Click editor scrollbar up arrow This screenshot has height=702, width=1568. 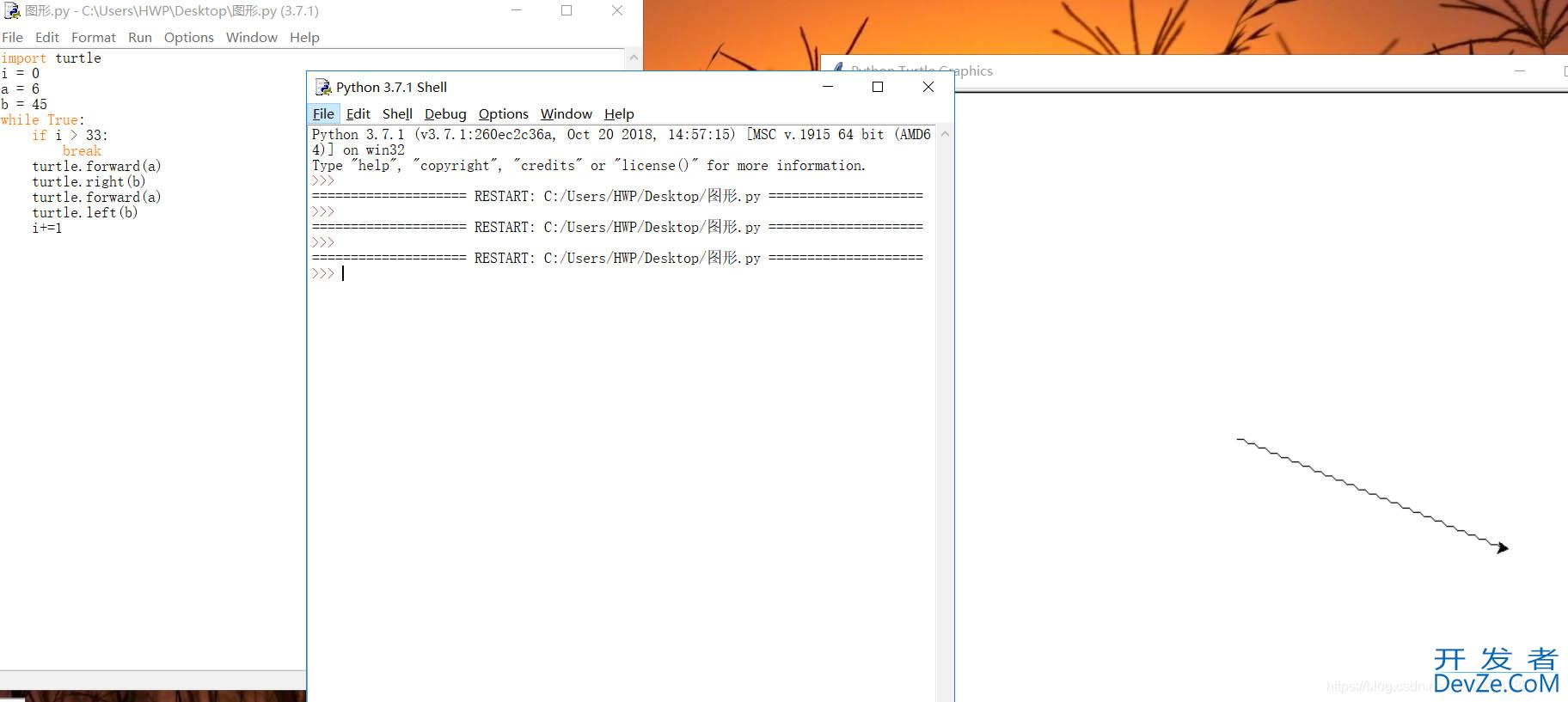tap(634, 58)
